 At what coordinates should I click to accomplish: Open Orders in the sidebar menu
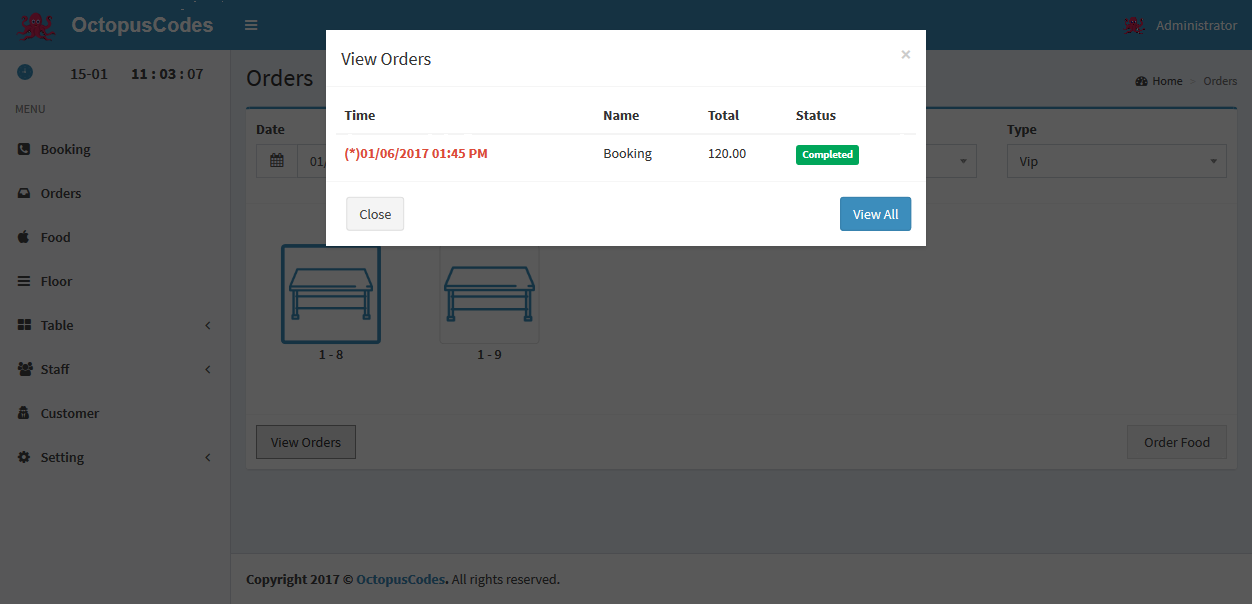pyautogui.click(x=61, y=193)
